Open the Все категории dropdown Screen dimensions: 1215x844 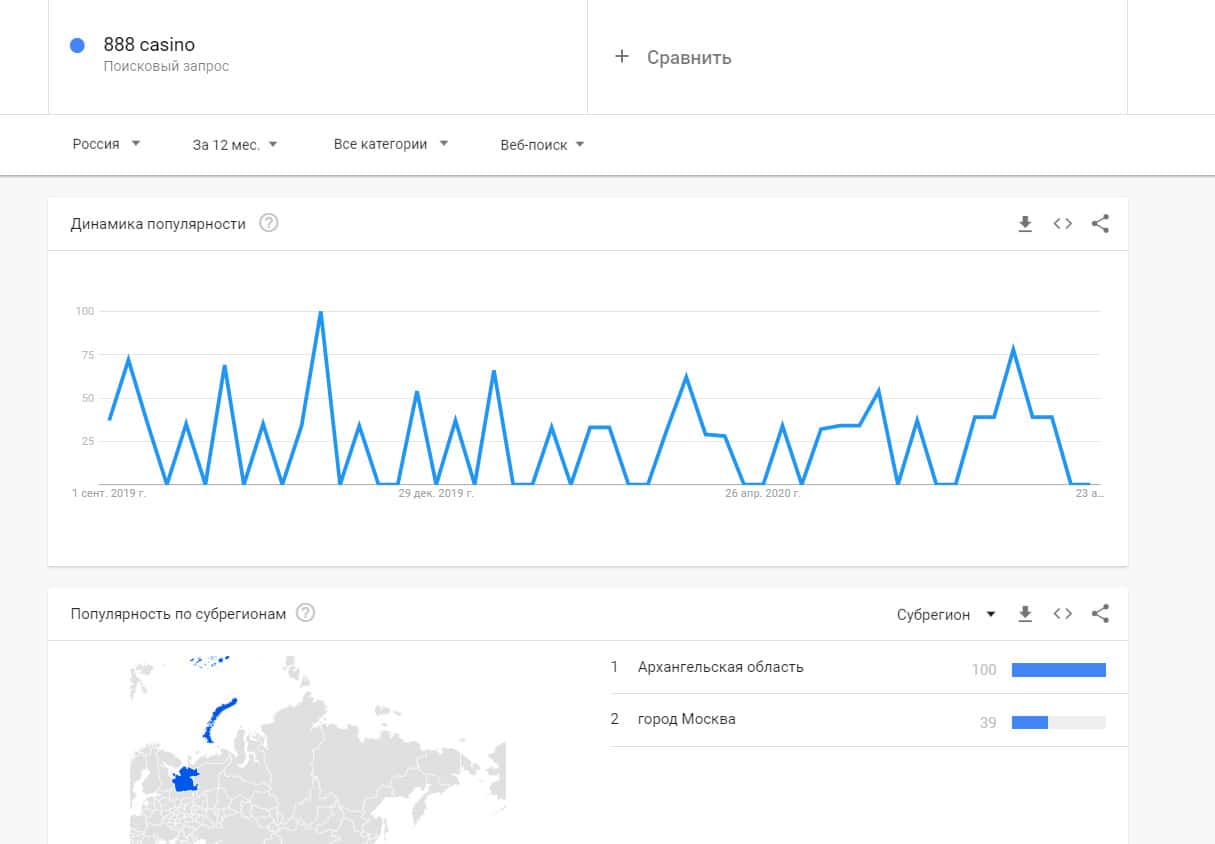(390, 144)
